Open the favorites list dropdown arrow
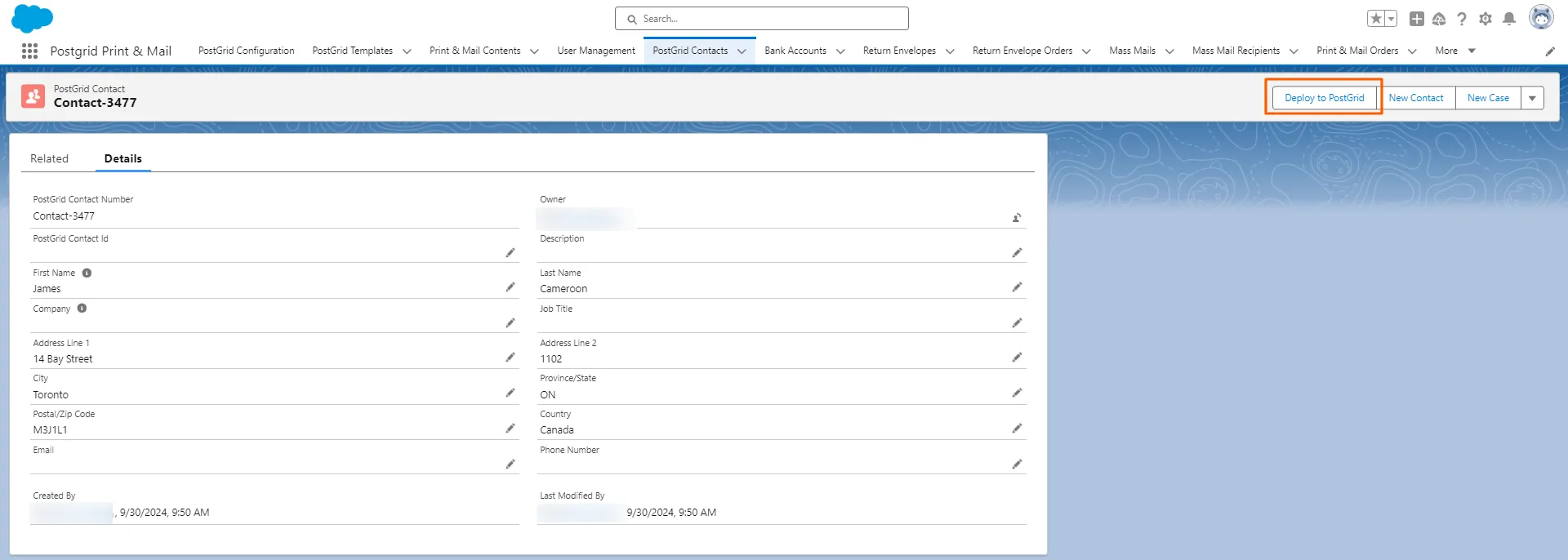This screenshot has width=1568, height=560. [1391, 19]
